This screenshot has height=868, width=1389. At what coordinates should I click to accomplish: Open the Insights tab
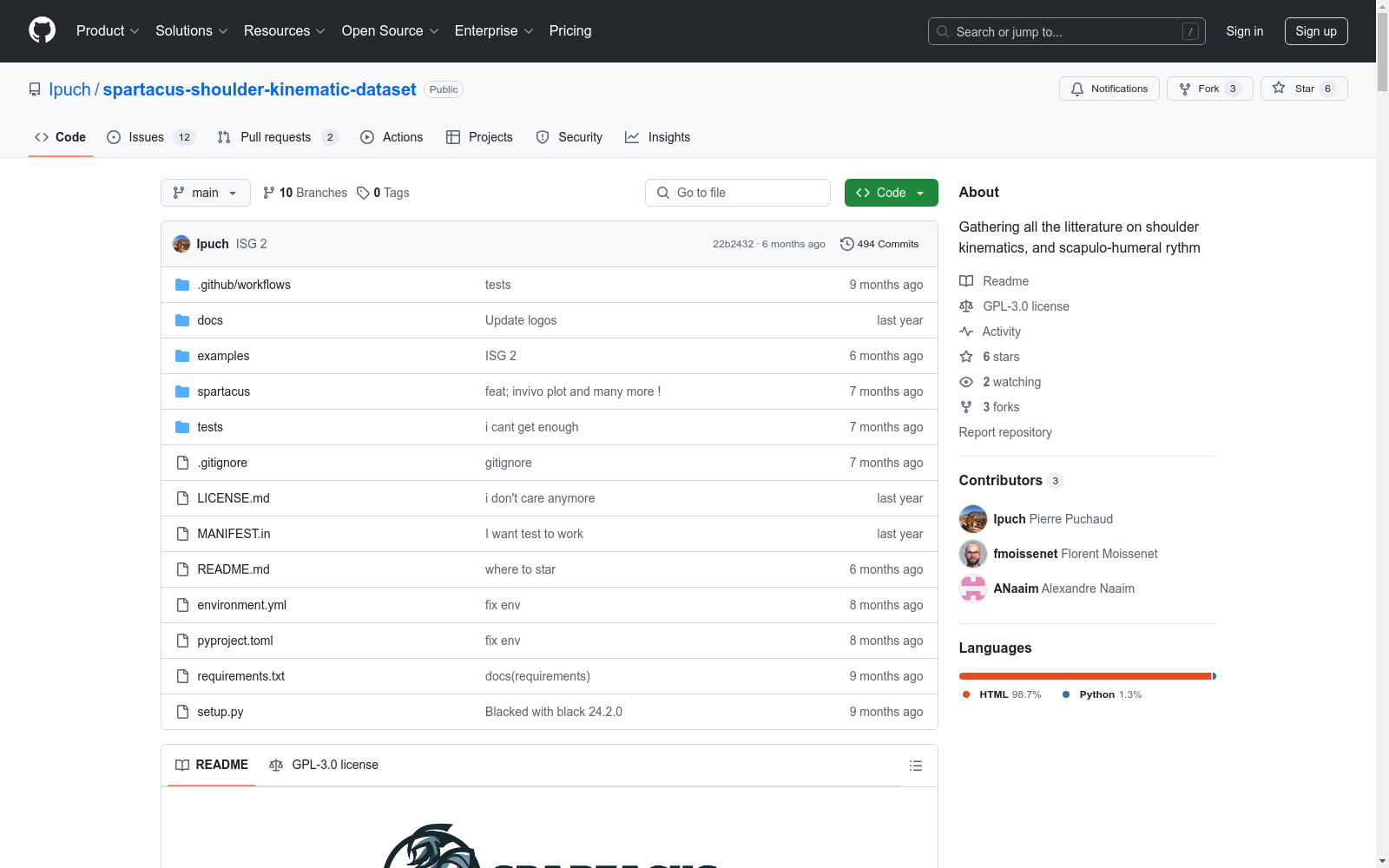click(x=658, y=137)
